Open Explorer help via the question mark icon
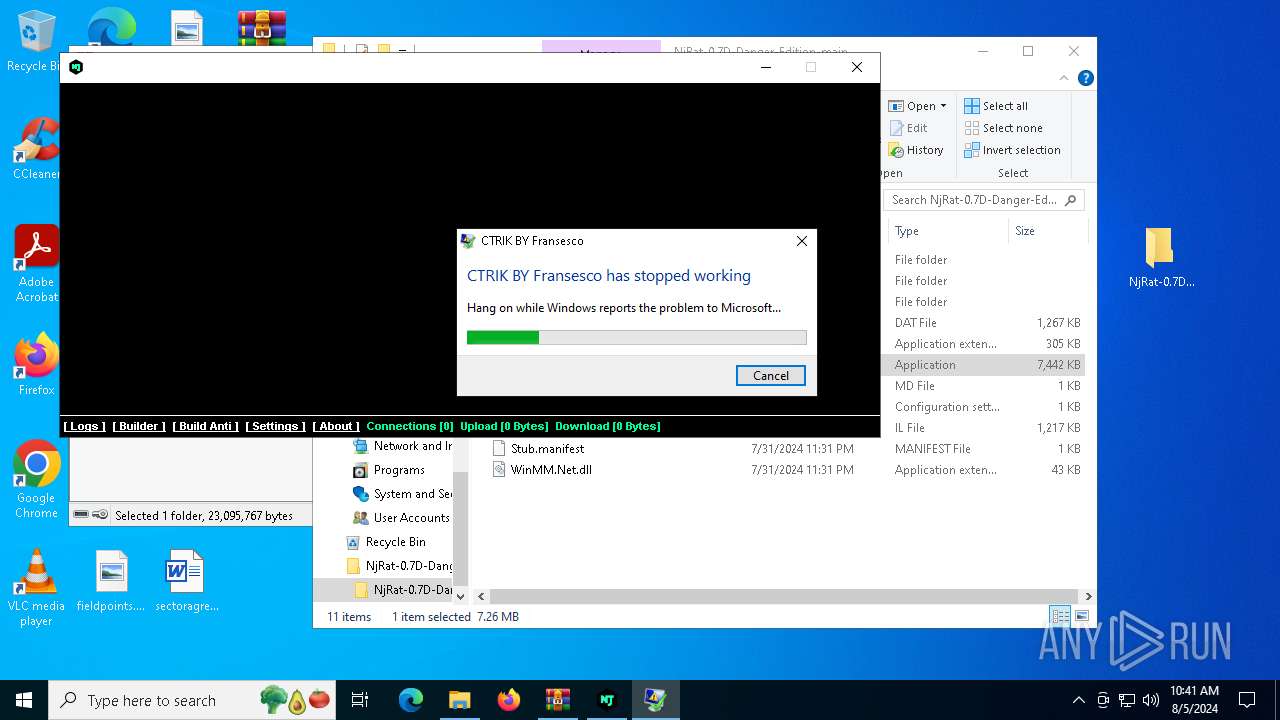Image resolution: width=1280 pixels, height=720 pixels. point(1085,78)
